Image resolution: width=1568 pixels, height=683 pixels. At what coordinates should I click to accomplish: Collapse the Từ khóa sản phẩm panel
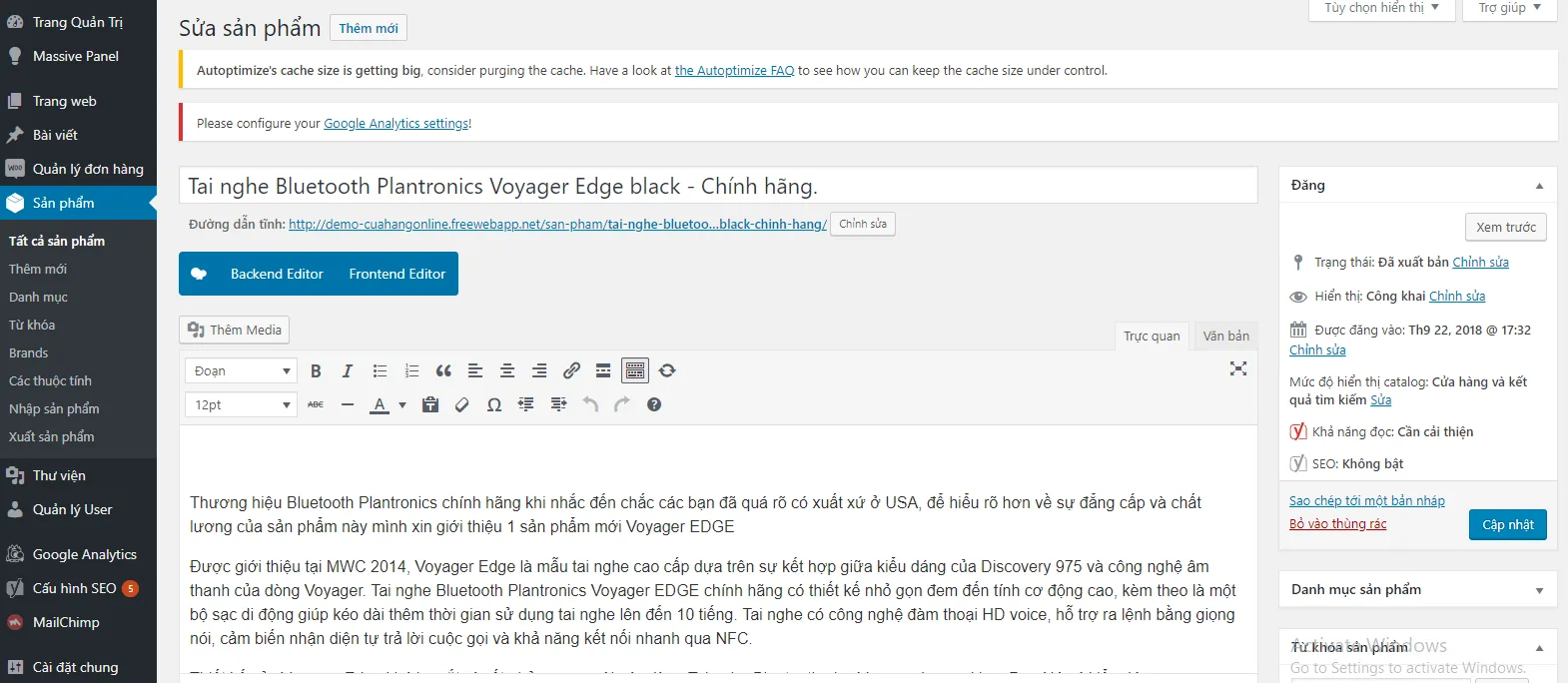(1539, 647)
